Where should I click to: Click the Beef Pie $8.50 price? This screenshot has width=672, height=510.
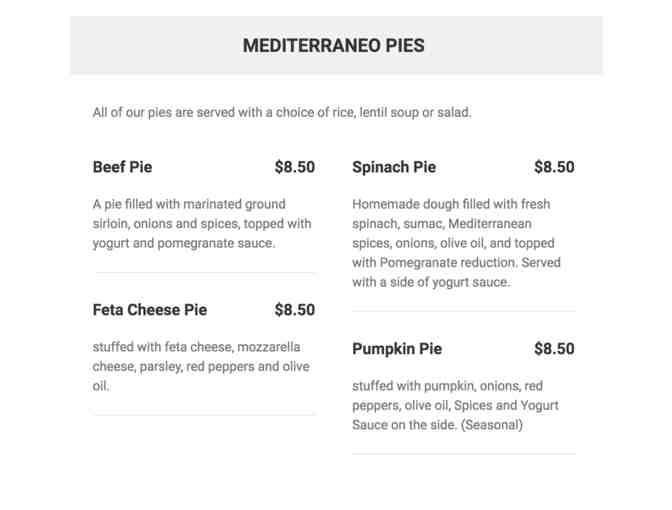coord(294,167)
